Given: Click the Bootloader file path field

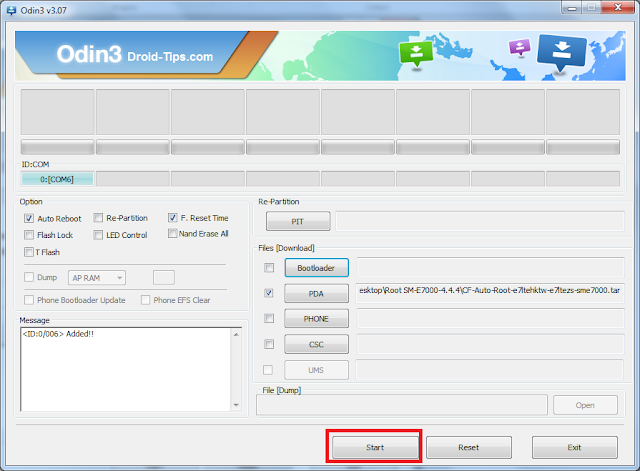Looking at the screenshot, I should tap(491, 268).
